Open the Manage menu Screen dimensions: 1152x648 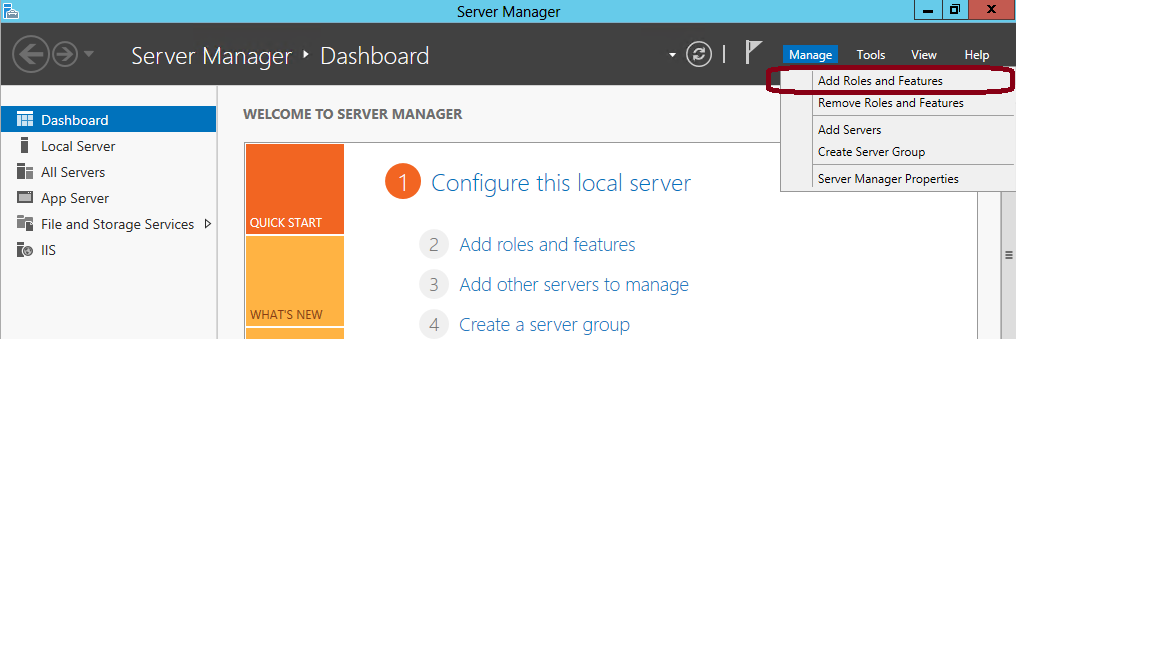(810, 54)
